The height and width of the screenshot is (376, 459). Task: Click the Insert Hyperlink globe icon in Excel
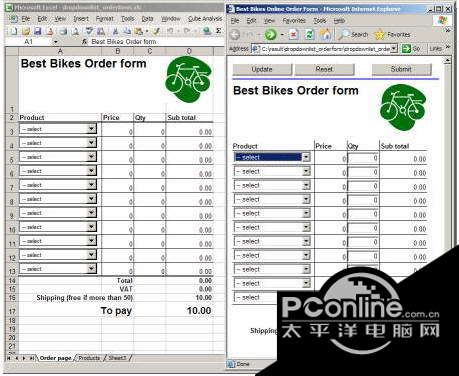click(x=207, y=31)
